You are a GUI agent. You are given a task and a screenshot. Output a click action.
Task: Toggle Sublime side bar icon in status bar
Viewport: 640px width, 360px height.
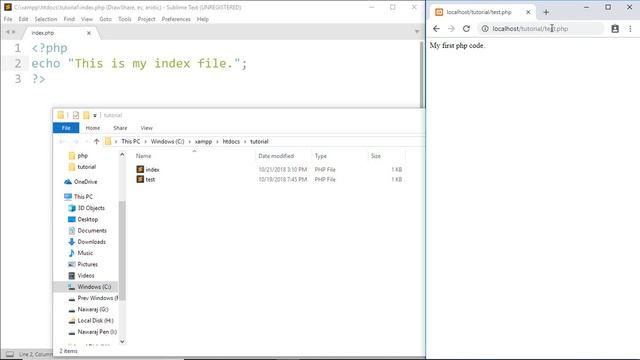(10, 354)
